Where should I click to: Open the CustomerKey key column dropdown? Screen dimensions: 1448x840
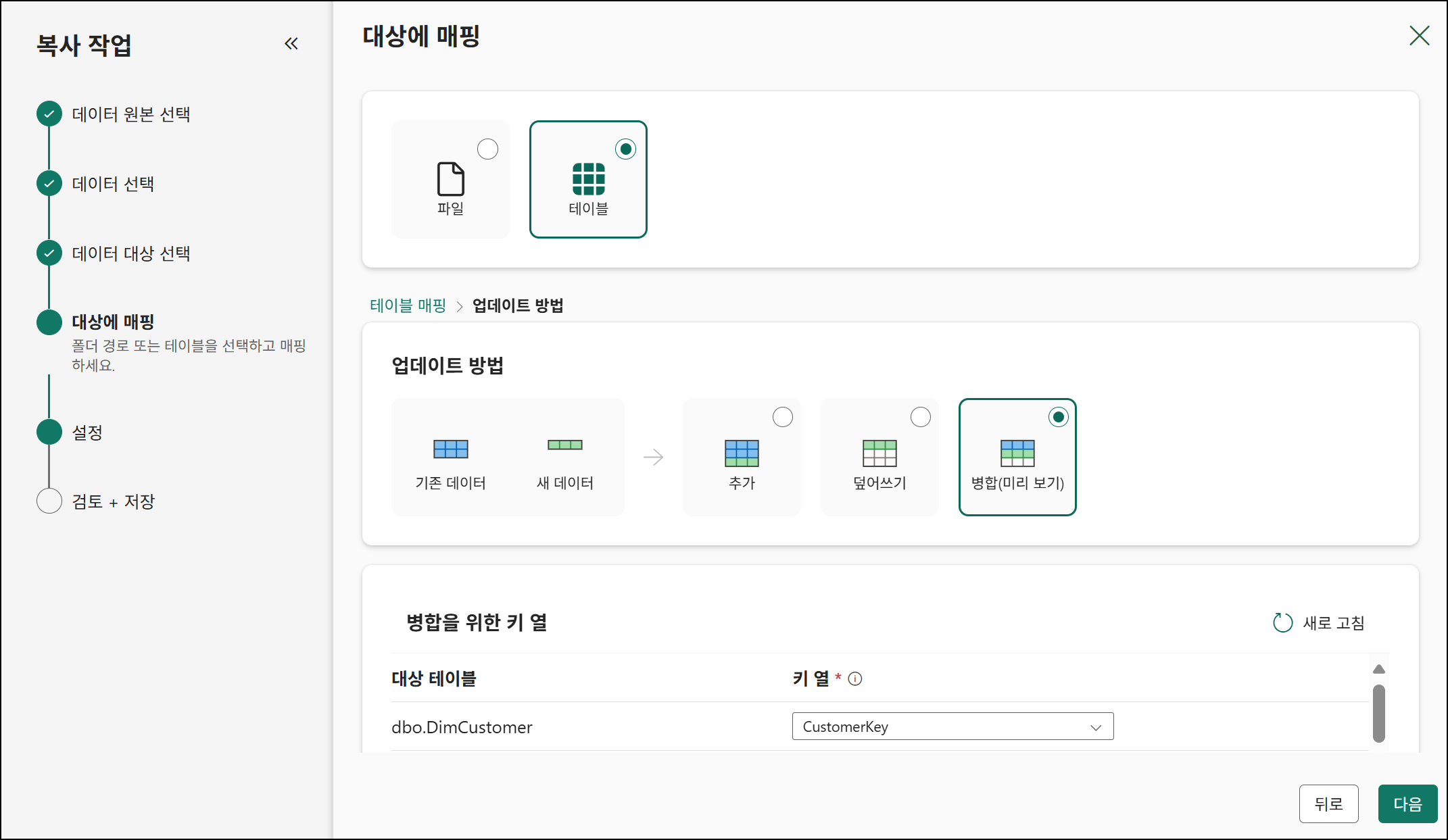point(952,726)
